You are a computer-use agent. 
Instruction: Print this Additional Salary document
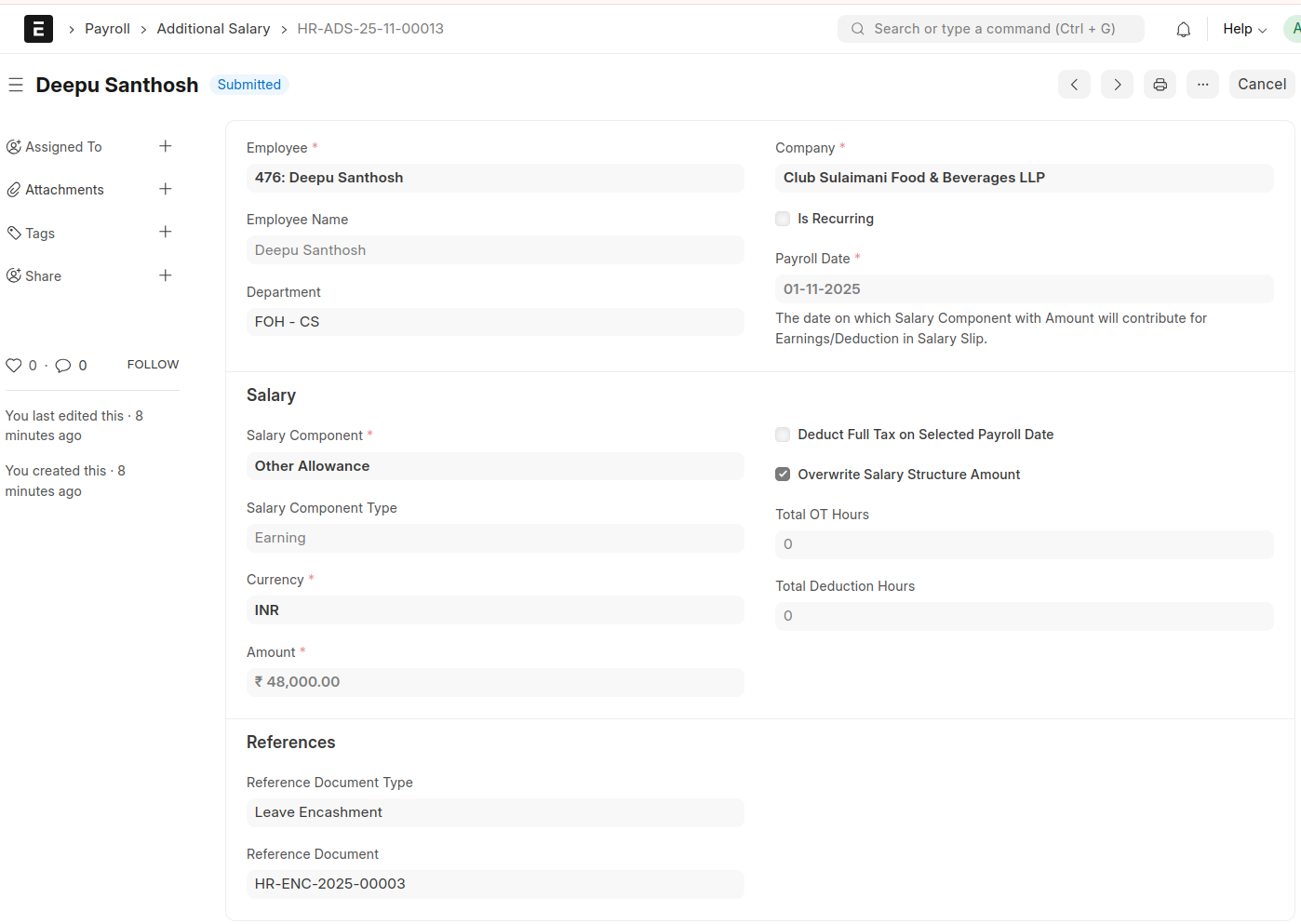pos(1160,85)
